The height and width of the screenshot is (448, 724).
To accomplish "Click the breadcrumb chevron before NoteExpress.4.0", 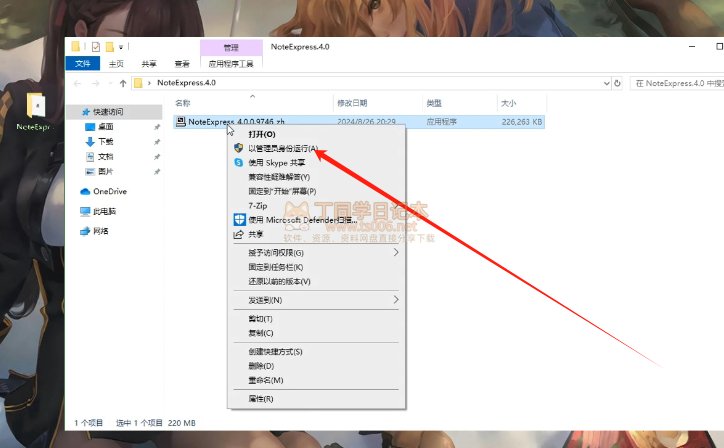I will 149,83.
